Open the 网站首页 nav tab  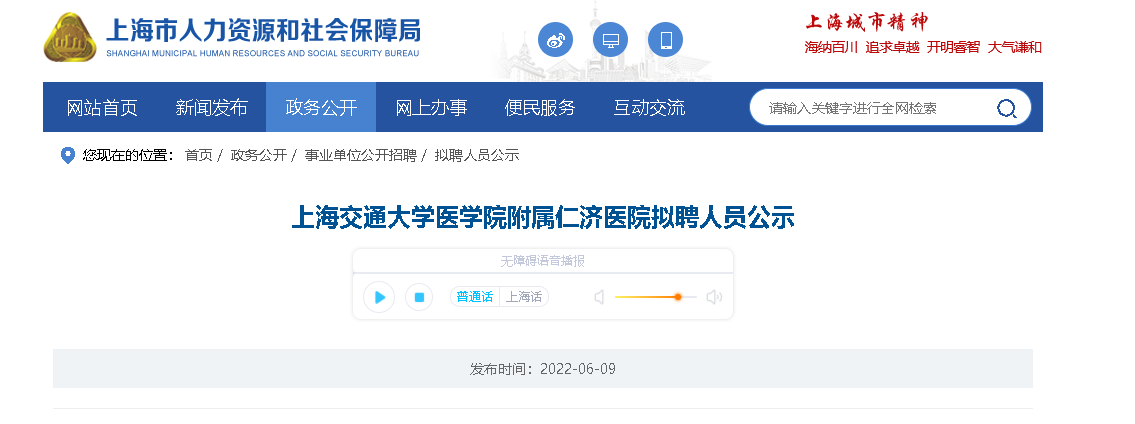pos(102,107)
